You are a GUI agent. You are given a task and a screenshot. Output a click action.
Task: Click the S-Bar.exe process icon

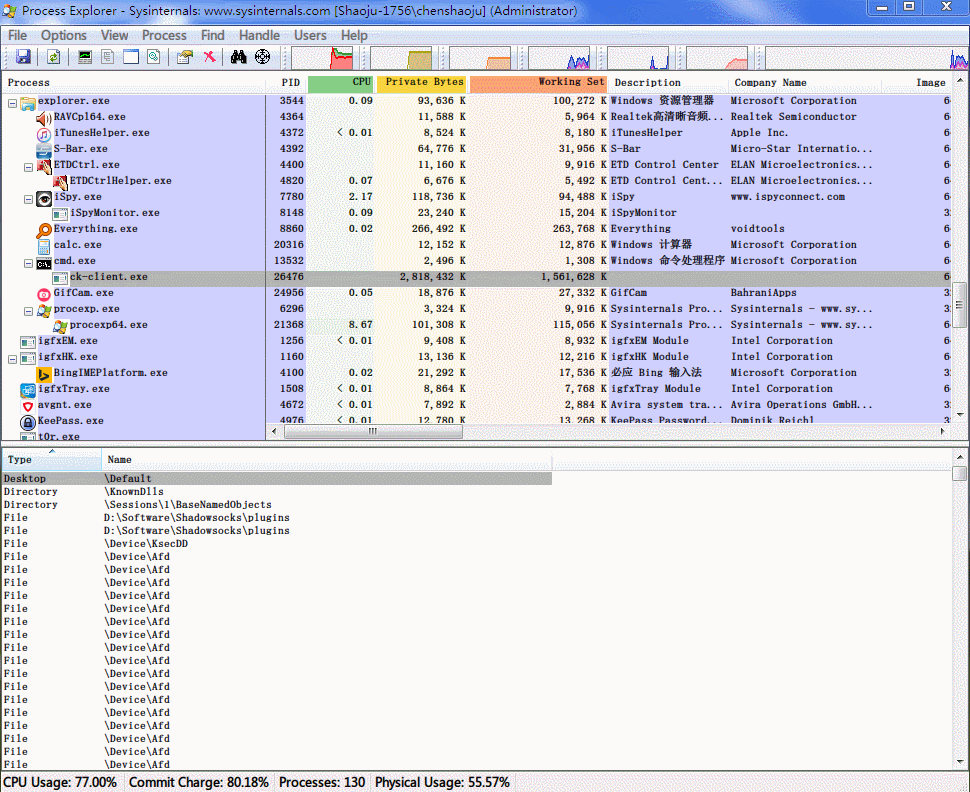point(44,150)
